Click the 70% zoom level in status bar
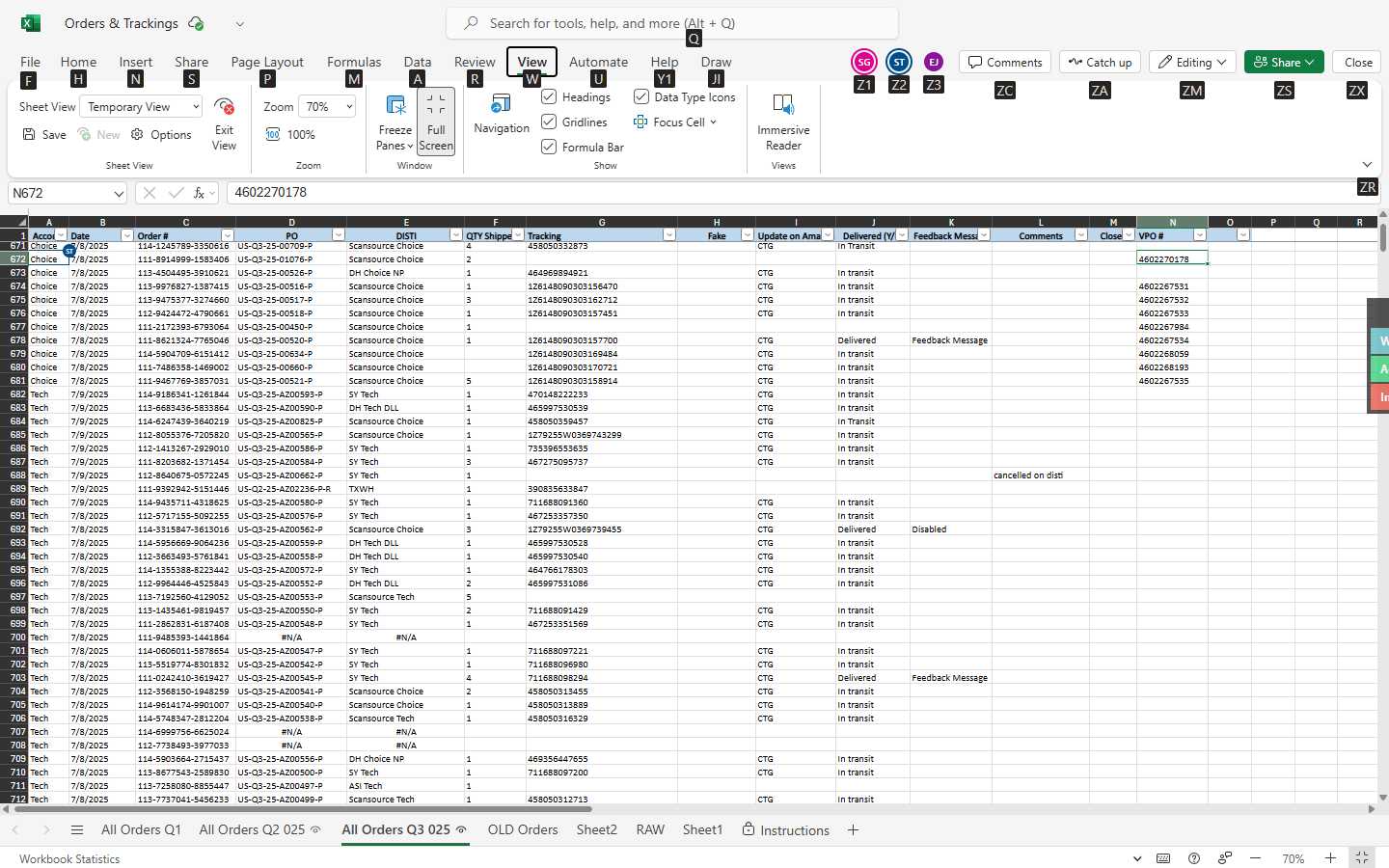The height and width of the screenshot is (868, 1389). click(1294, 858)
